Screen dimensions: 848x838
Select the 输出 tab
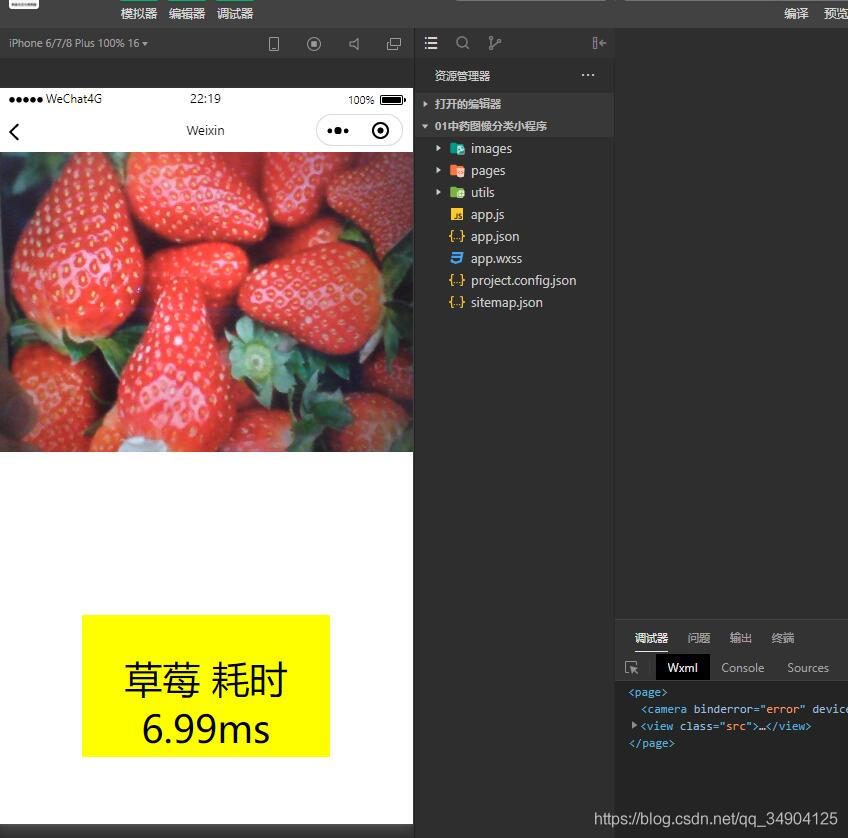(x=740, y=638)
